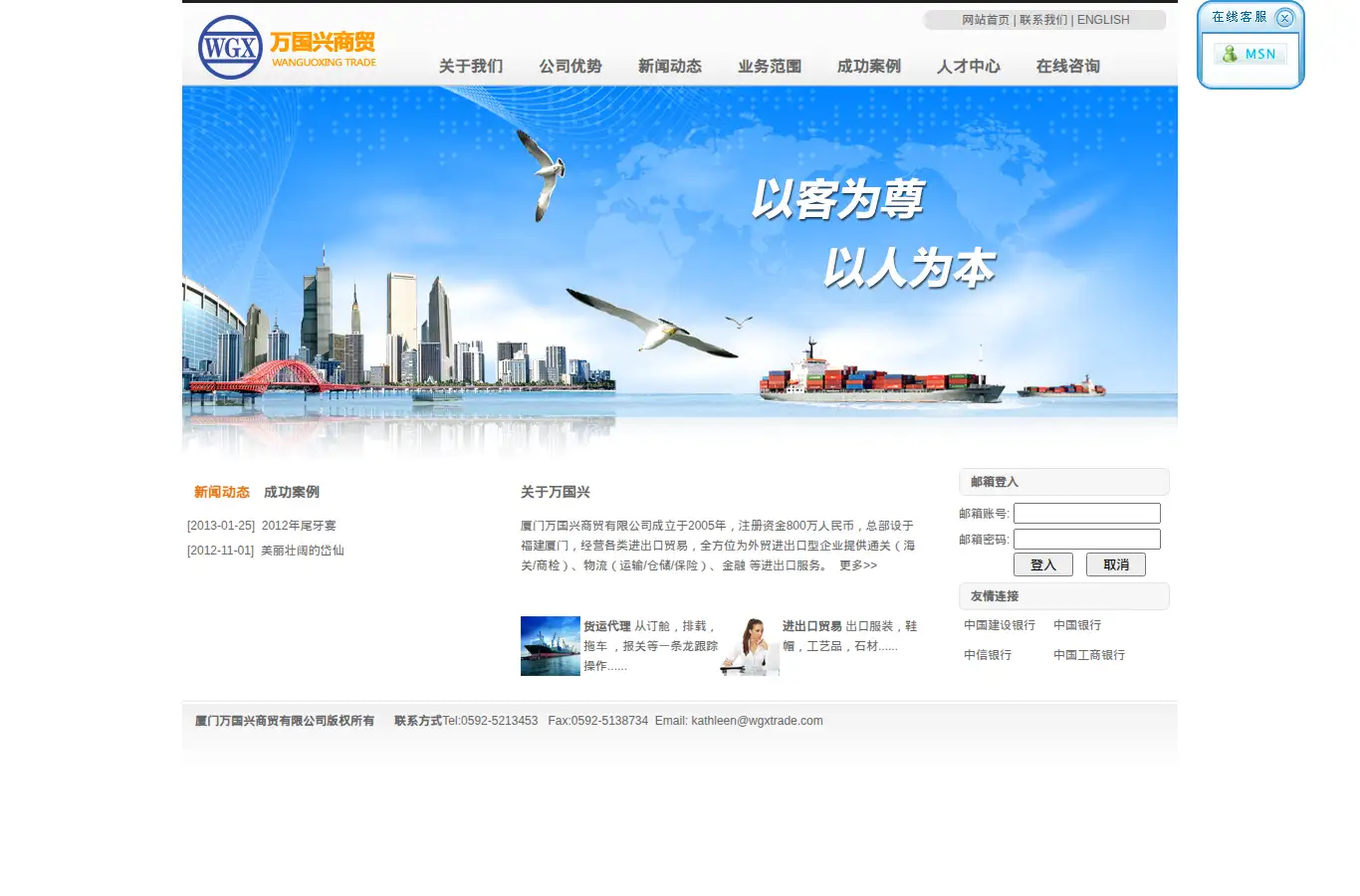Go to 新闻动态 in the navigation
Viewport: 1360px width, 896px height.
pyautogui.click(x=670, y=66)
